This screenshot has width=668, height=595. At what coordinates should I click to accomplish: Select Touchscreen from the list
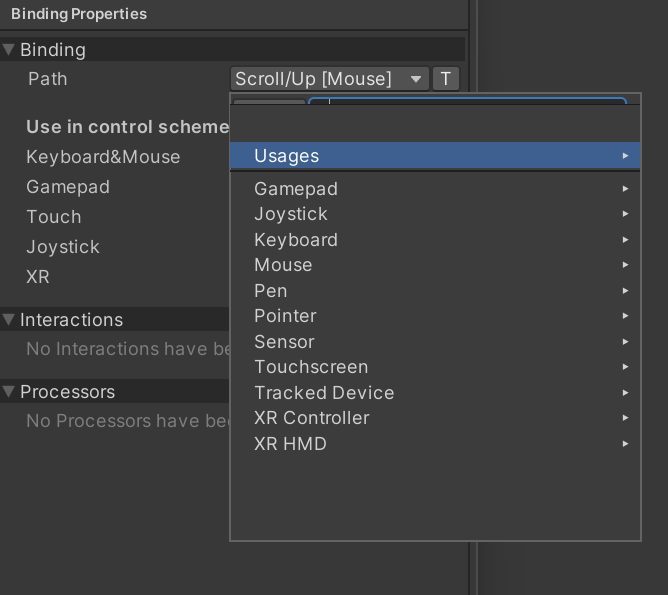click(311, 367)
